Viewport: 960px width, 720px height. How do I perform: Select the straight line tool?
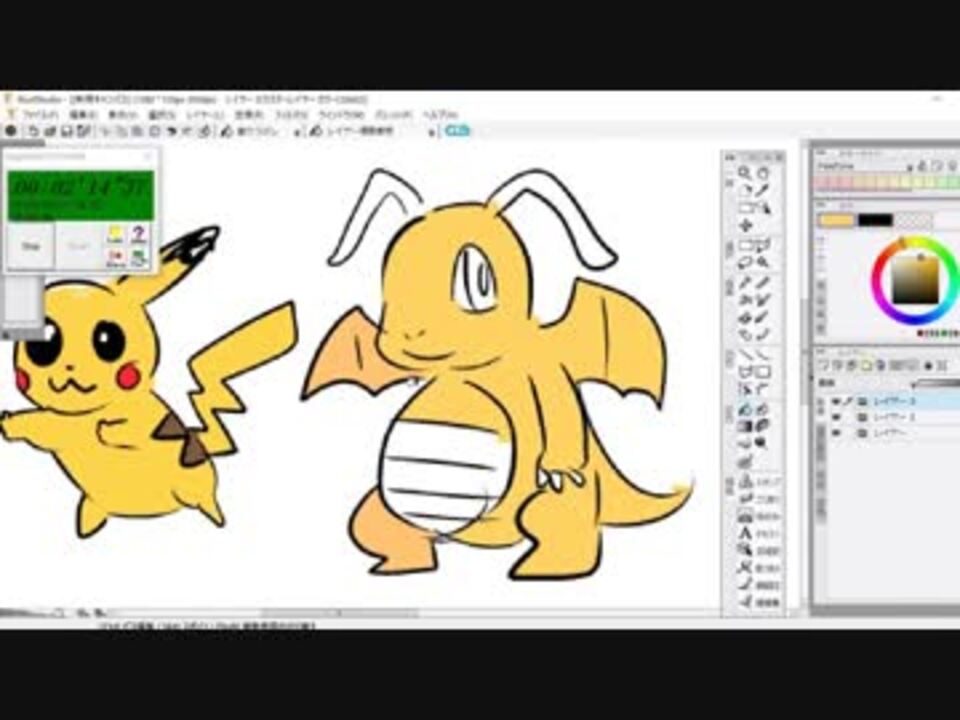pos(745,354)
